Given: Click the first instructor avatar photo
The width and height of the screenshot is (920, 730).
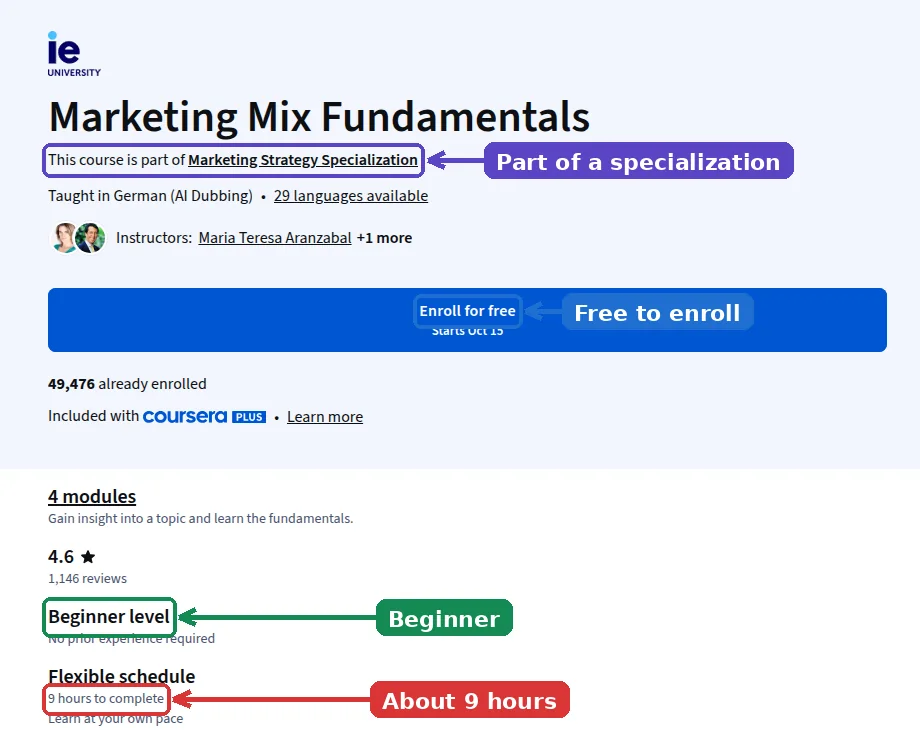Looking at the screenshot, I should (65, 238).
